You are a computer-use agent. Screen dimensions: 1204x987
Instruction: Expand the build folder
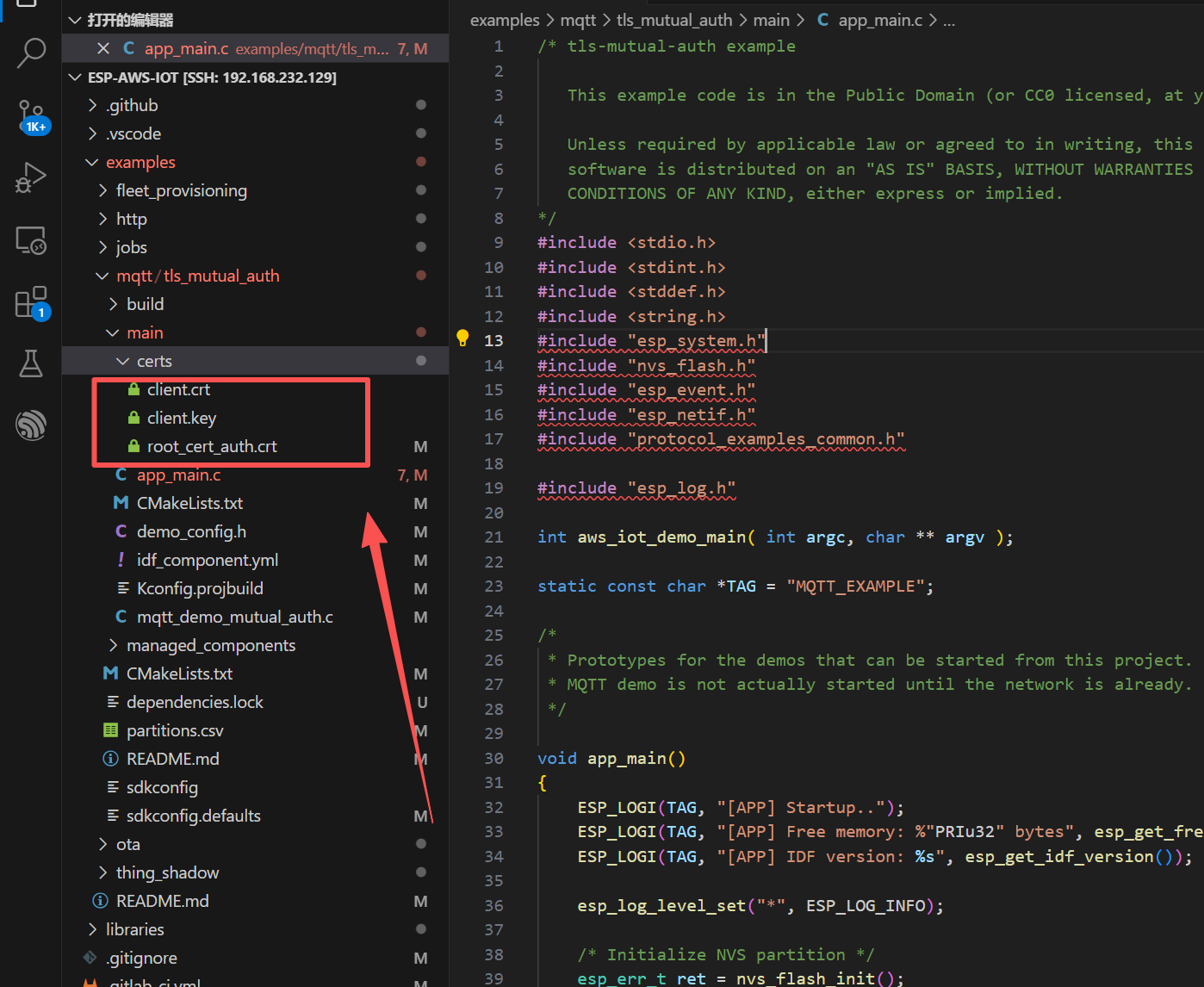pyautogui.click(x=114, y=304)
